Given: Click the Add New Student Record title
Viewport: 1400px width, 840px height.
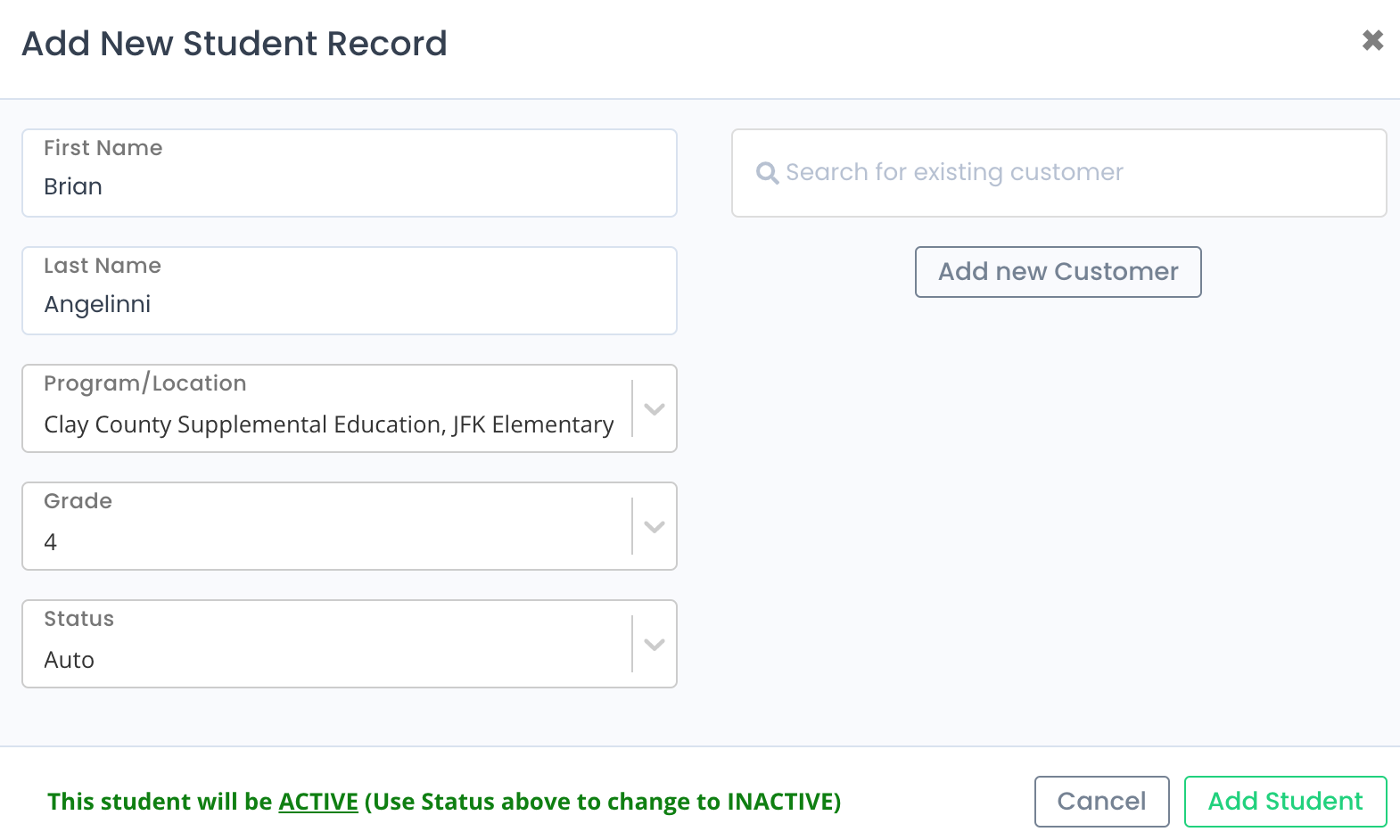Looking at the screenshot, I should 235,43.
